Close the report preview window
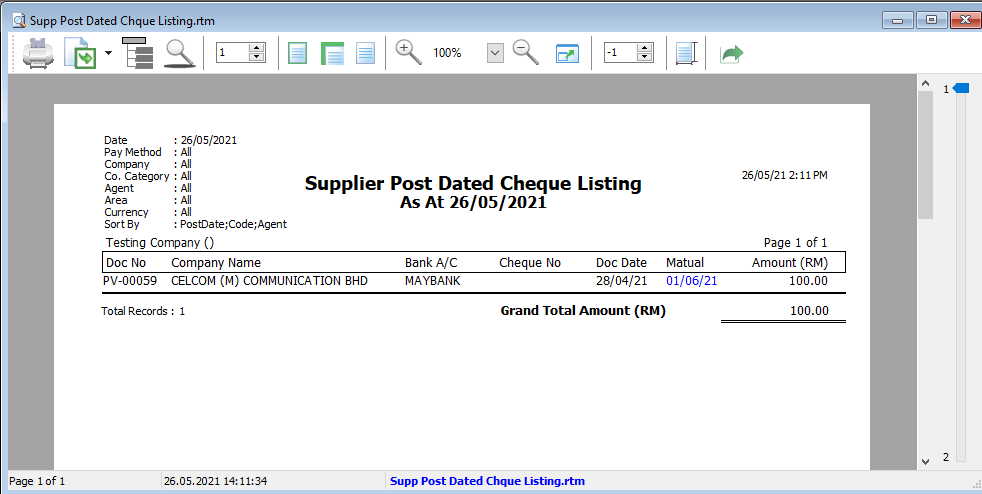The image size is (982, 494). [x=965, y=20]
